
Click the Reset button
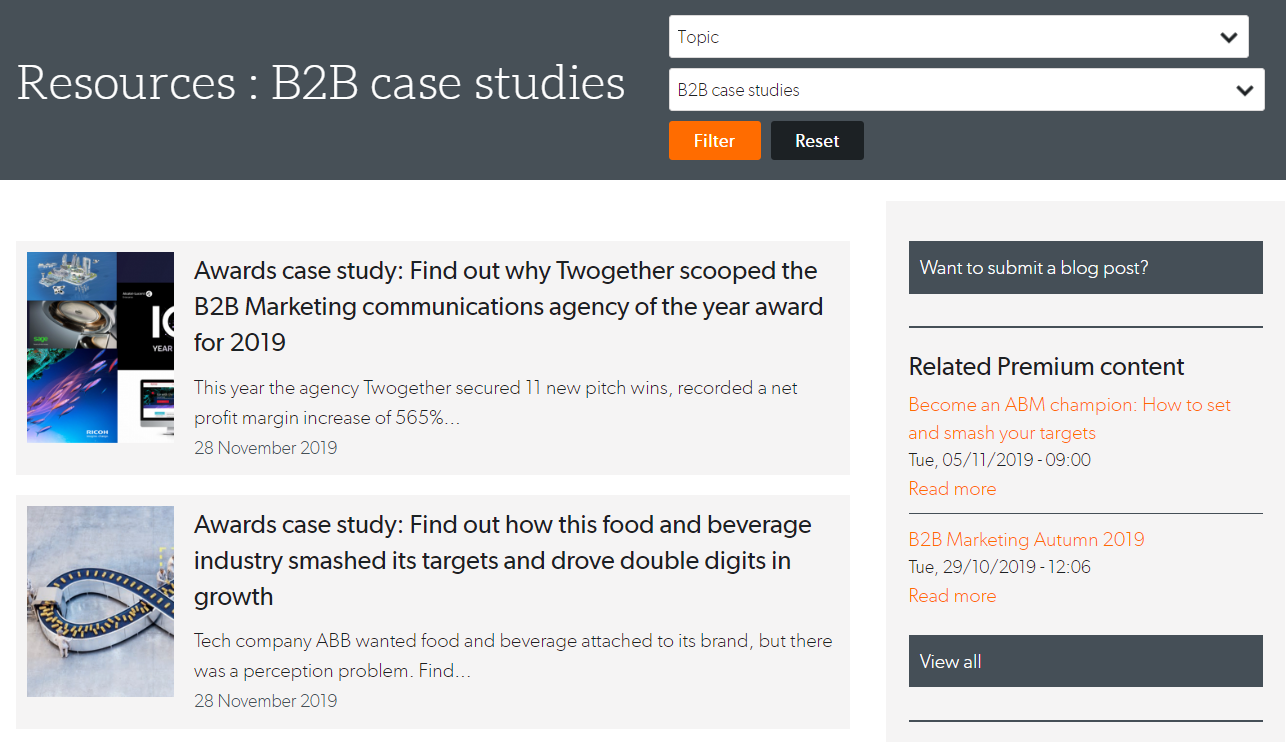click(x=817, y=141)
